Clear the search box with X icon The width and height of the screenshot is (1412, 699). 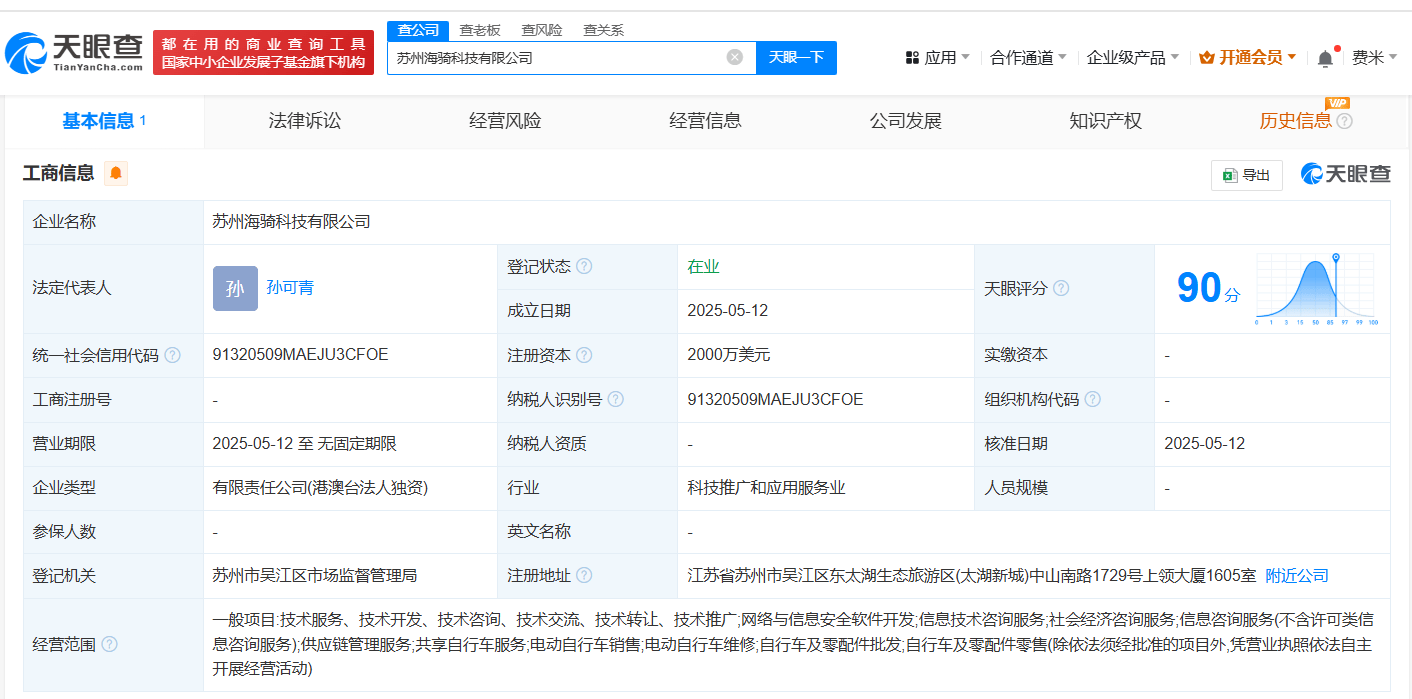(734, 57)
